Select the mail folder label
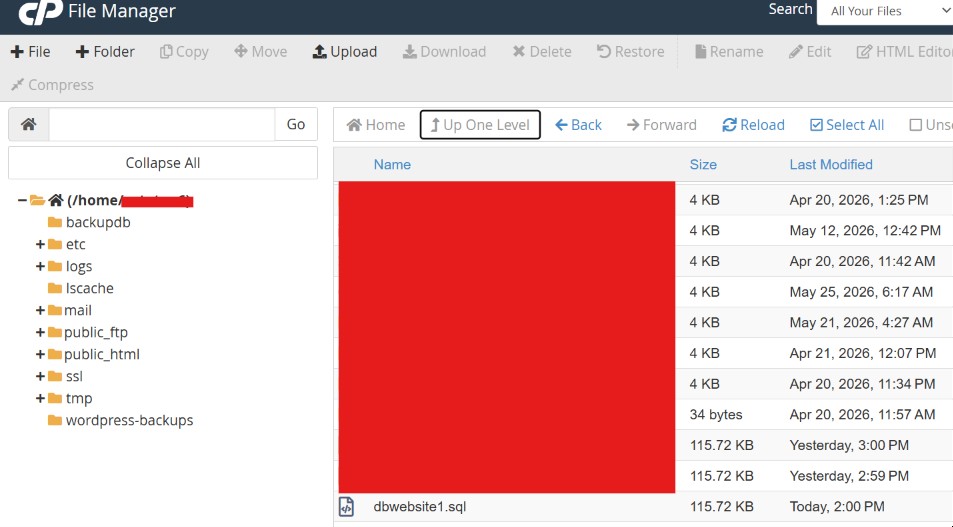The height and width of the screenshot is (527, 953). (x=78, y=310)
